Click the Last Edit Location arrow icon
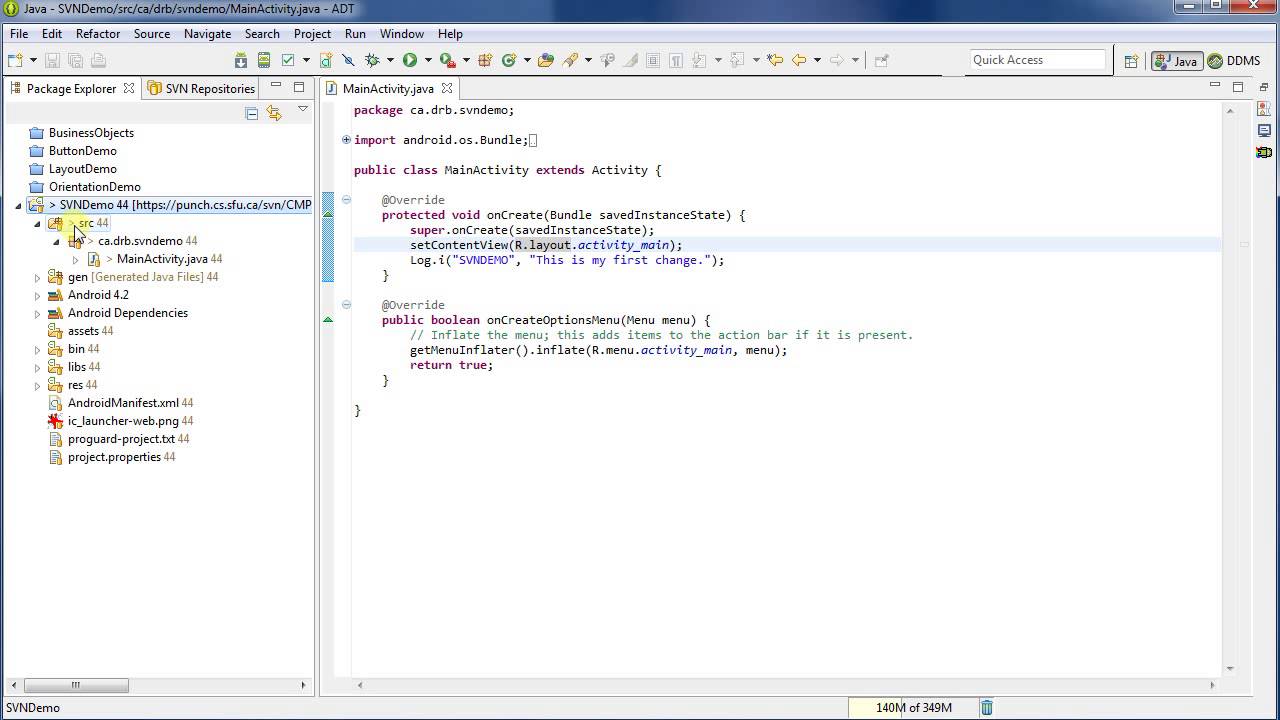Image resolution: width=1280 pixels, height=720 pixels. [x=775, y=60]
